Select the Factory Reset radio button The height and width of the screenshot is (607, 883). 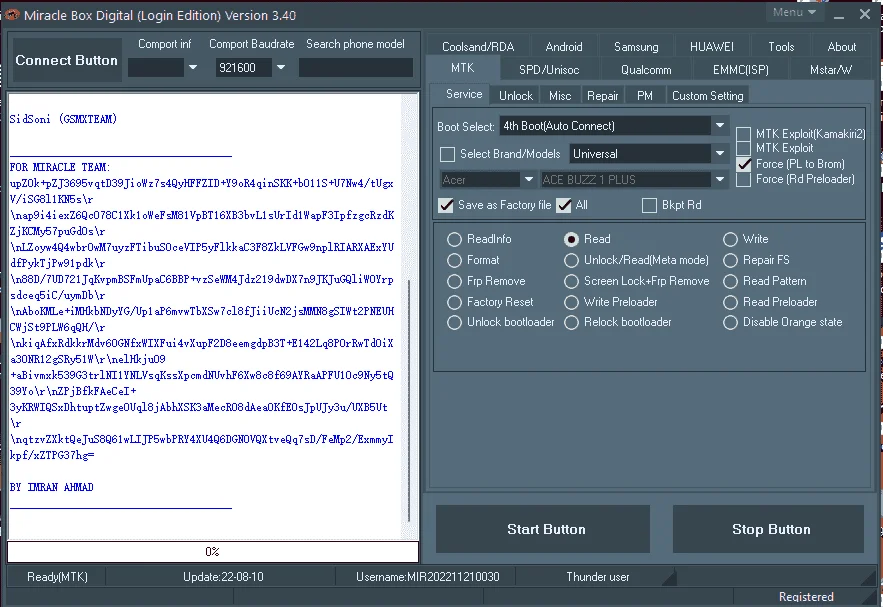[454, 302]
